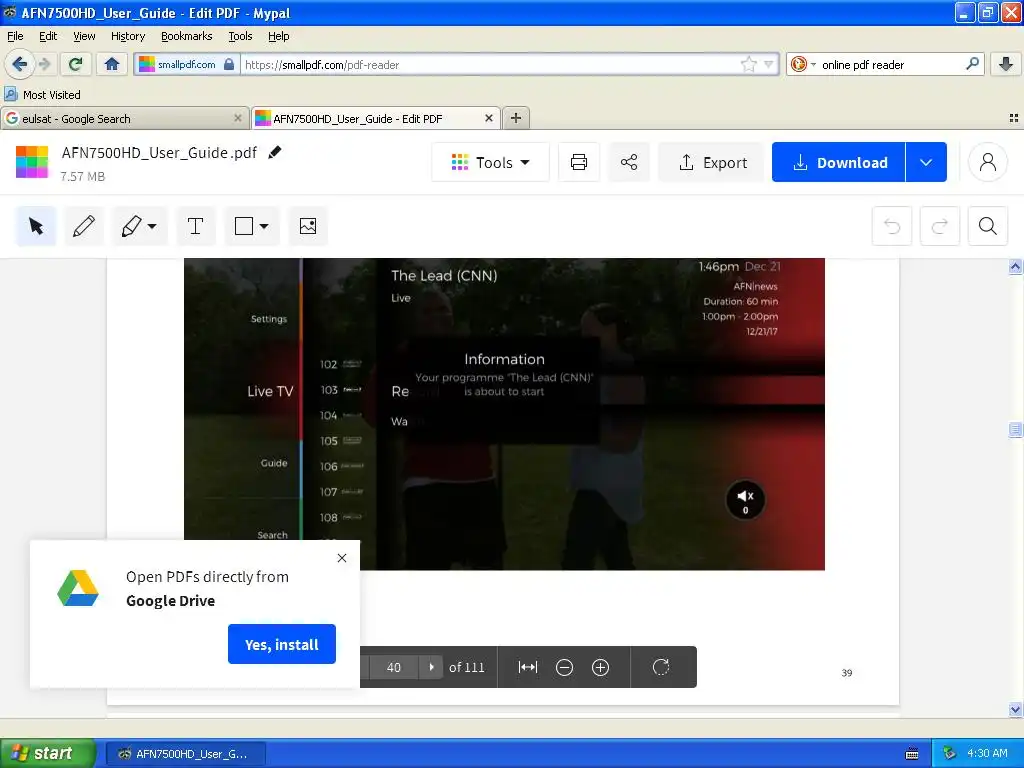Click the undo button
Screen dimensions: 1024x768
pyautogui.click(x=891, y=226)
